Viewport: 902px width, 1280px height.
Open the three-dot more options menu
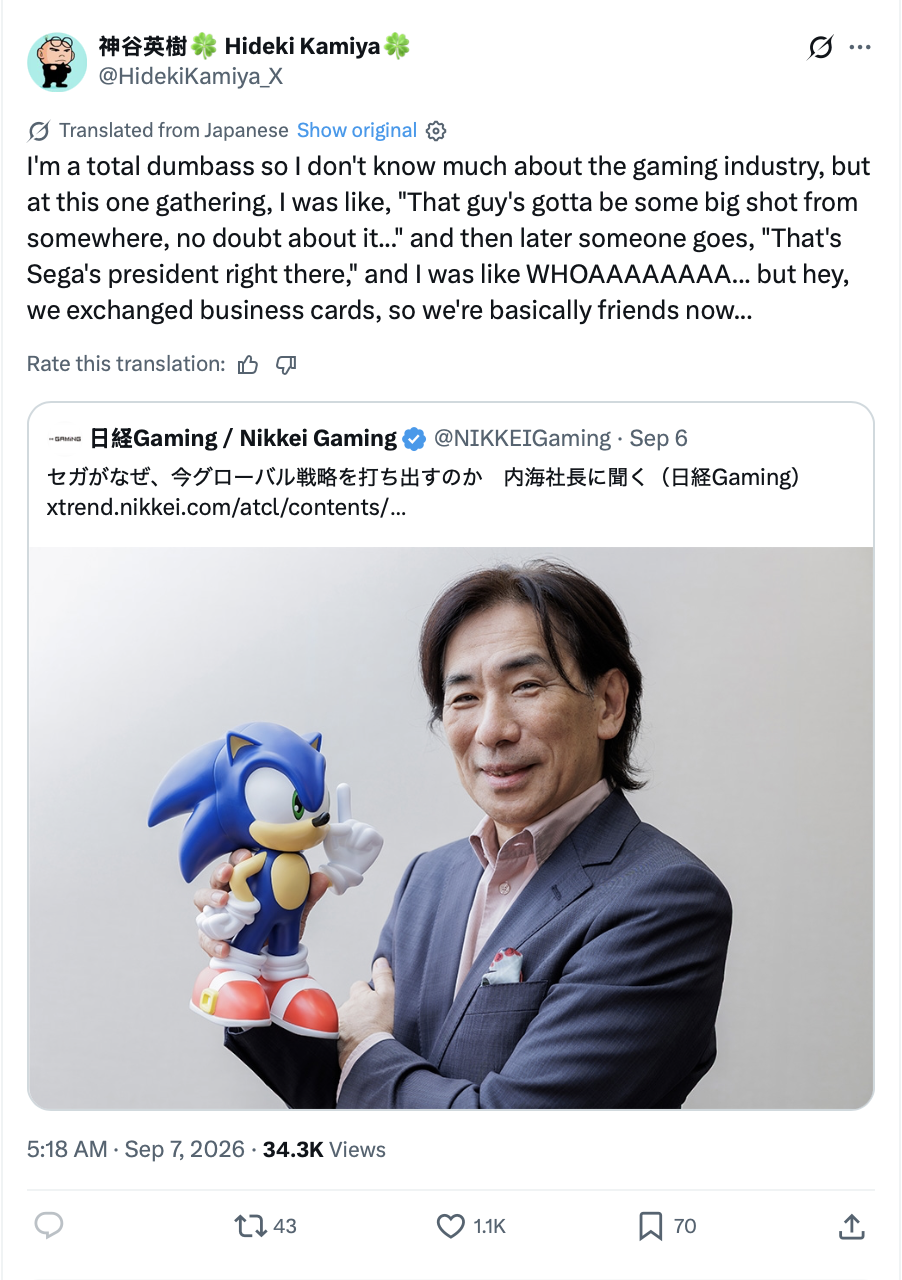click(860, 47)
